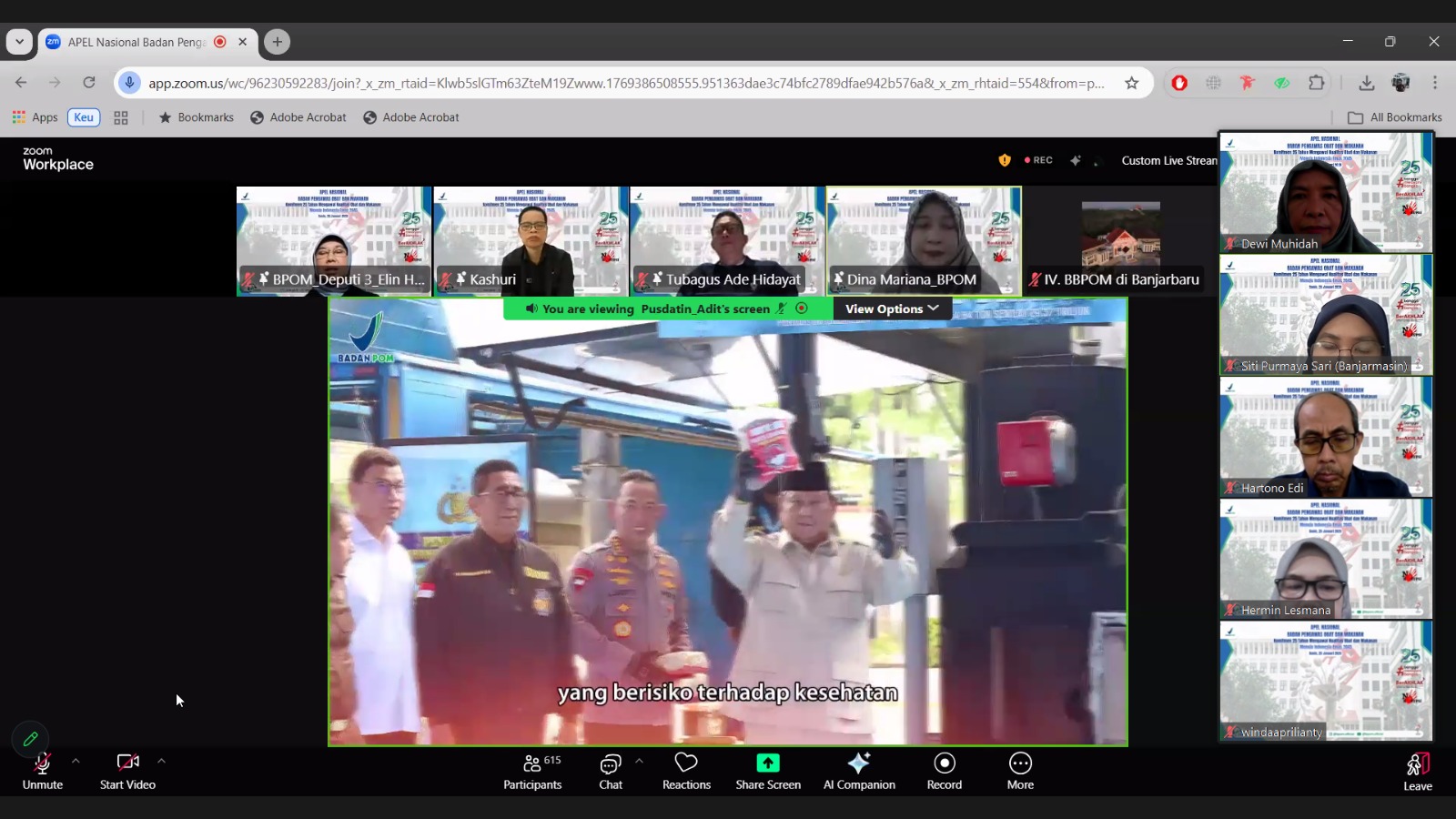Screen dimensions: 1456x819
Task: Click the Dewi Muhidah video thumbnail
Action: pyautogui.click(x=1325, y=192)
